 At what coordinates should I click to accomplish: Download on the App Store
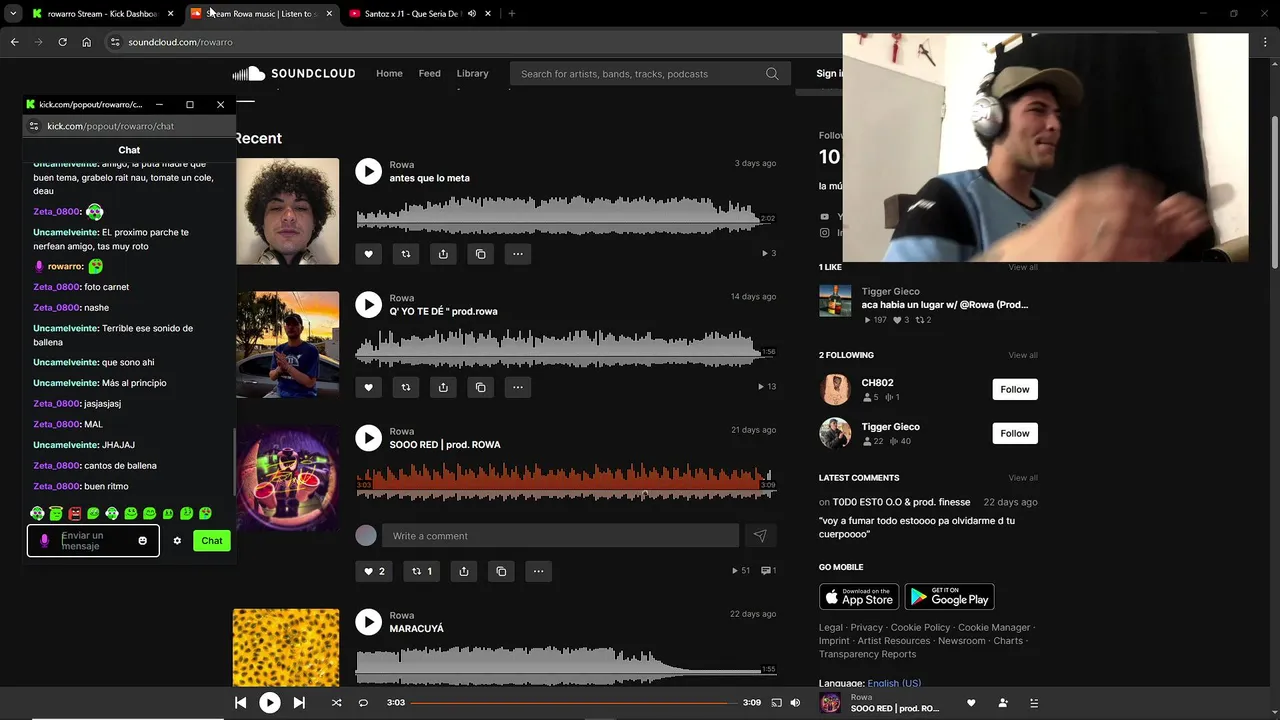coord(859,597)
